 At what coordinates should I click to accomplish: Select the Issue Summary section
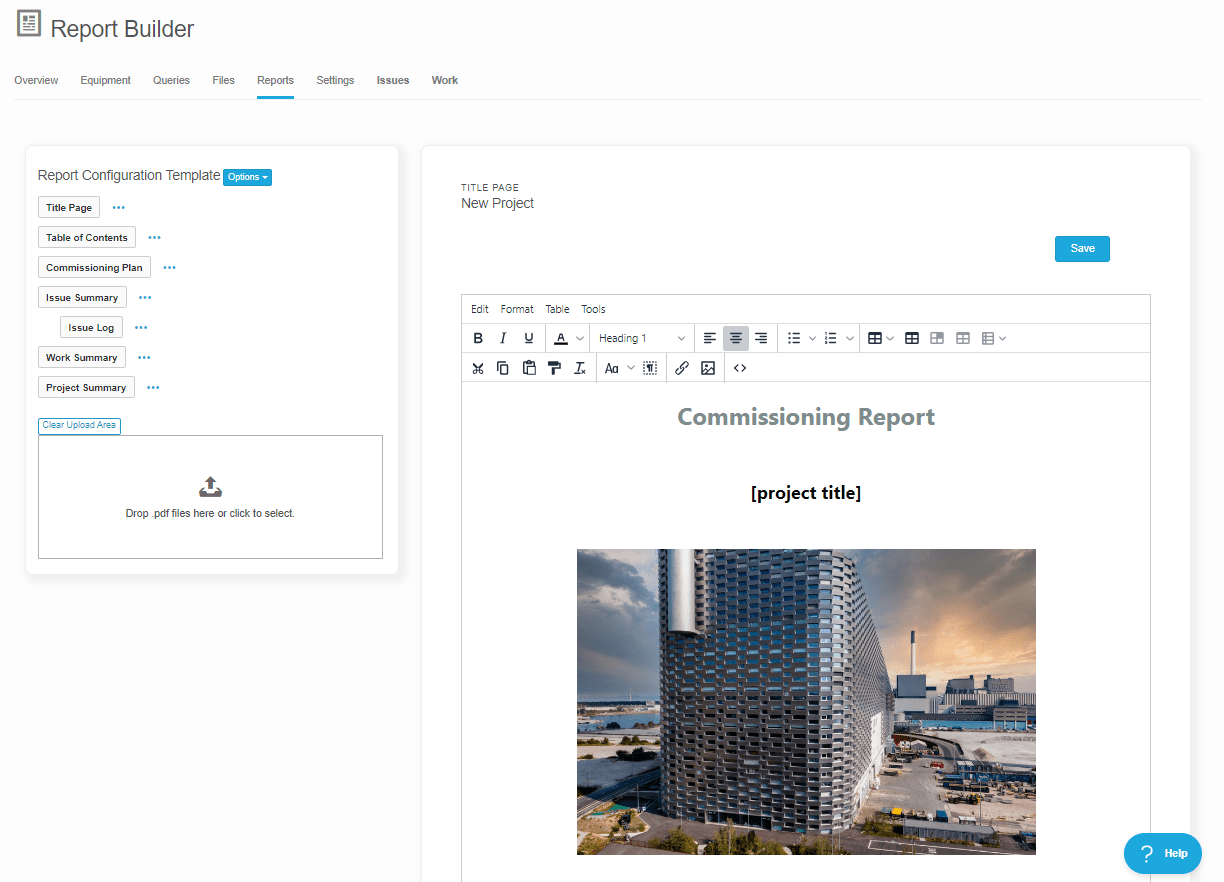point(82,298)
